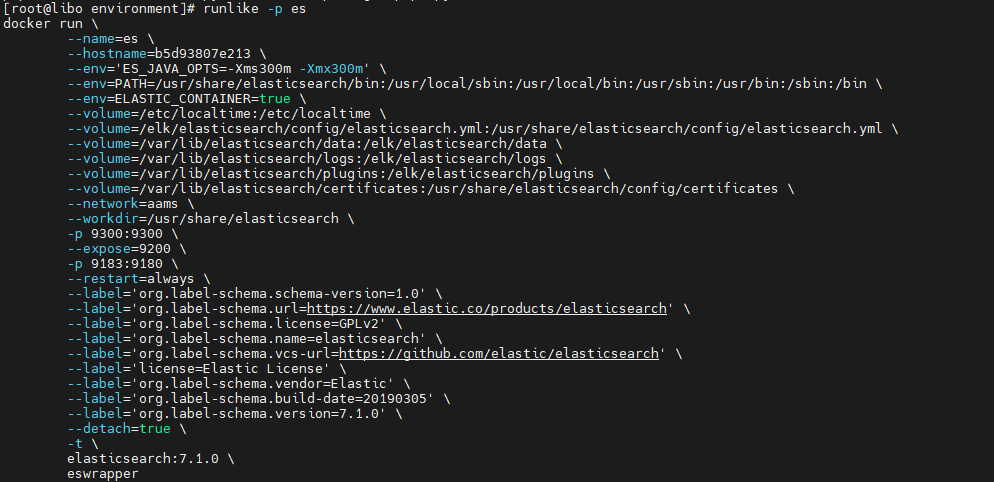Select the vendor=Elastic label line

click(x=238, y=384)
